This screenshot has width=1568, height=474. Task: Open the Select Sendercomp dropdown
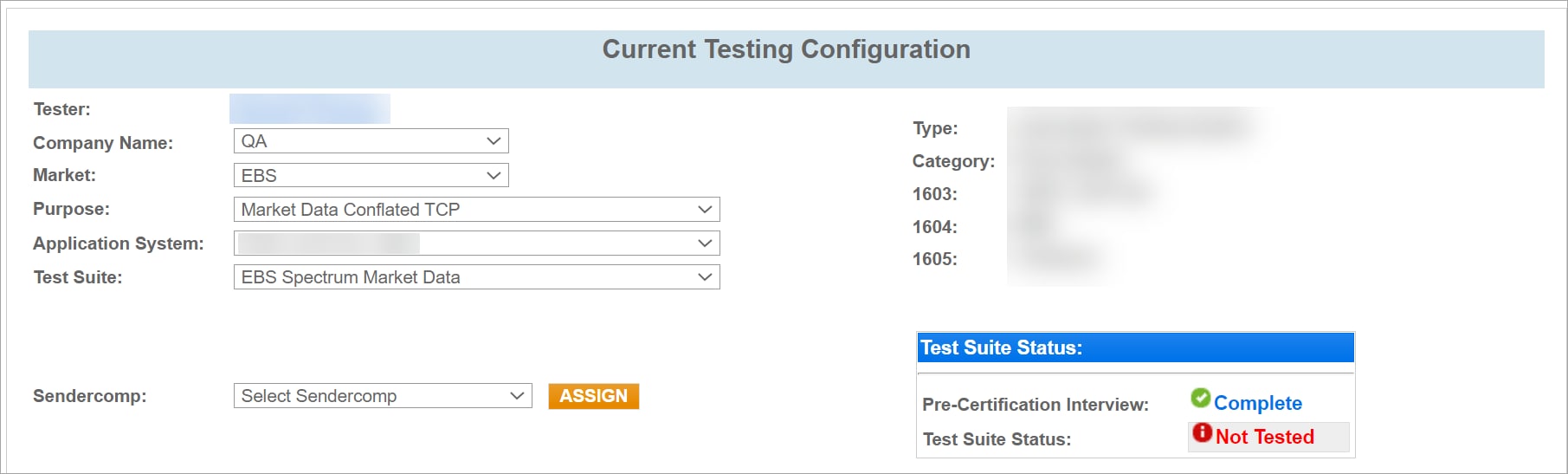point(382,396)
